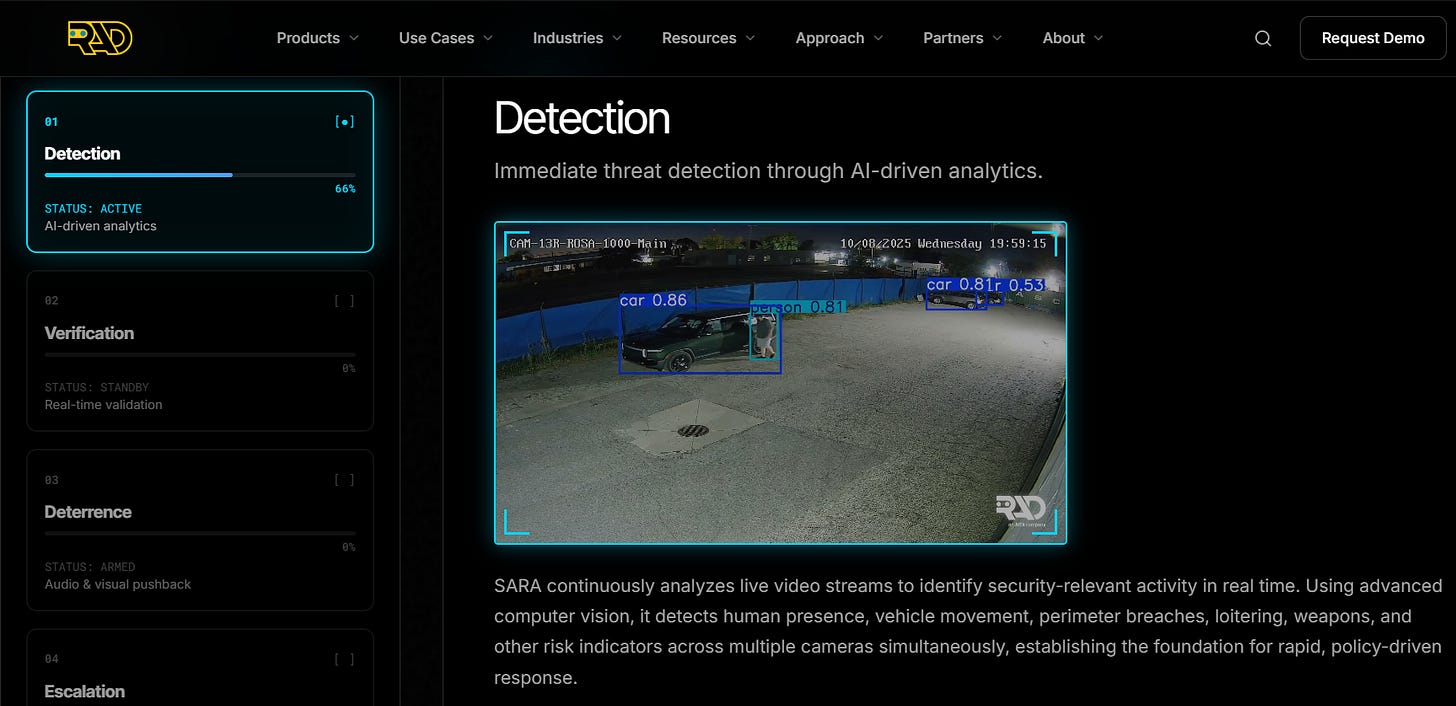Click the camera name CAM-13R-ROSA-1000-Main

(x=588, y=244)
